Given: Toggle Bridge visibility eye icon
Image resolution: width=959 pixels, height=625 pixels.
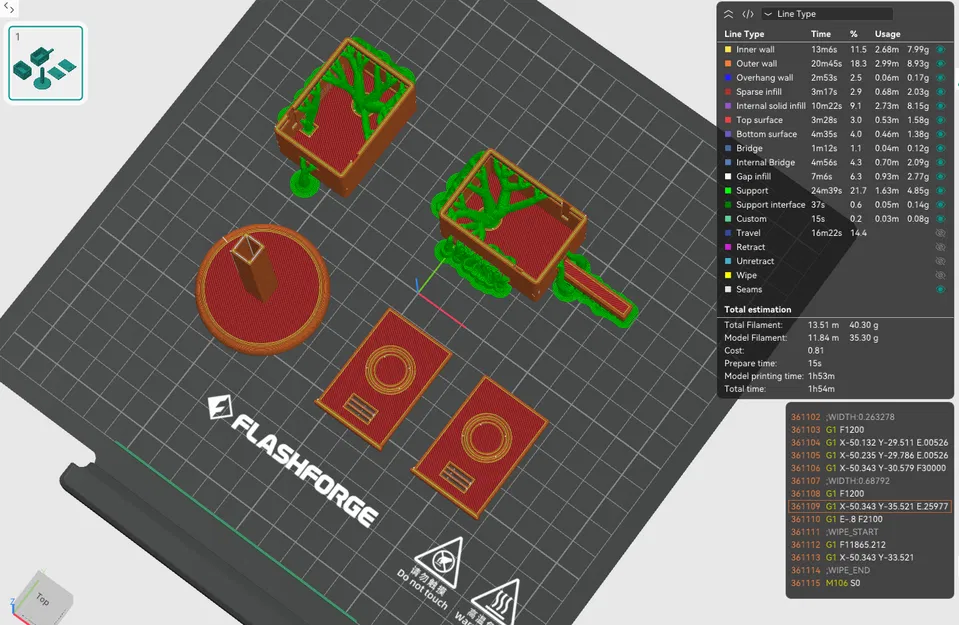Looking at the screenshot, I should [941, 148].
